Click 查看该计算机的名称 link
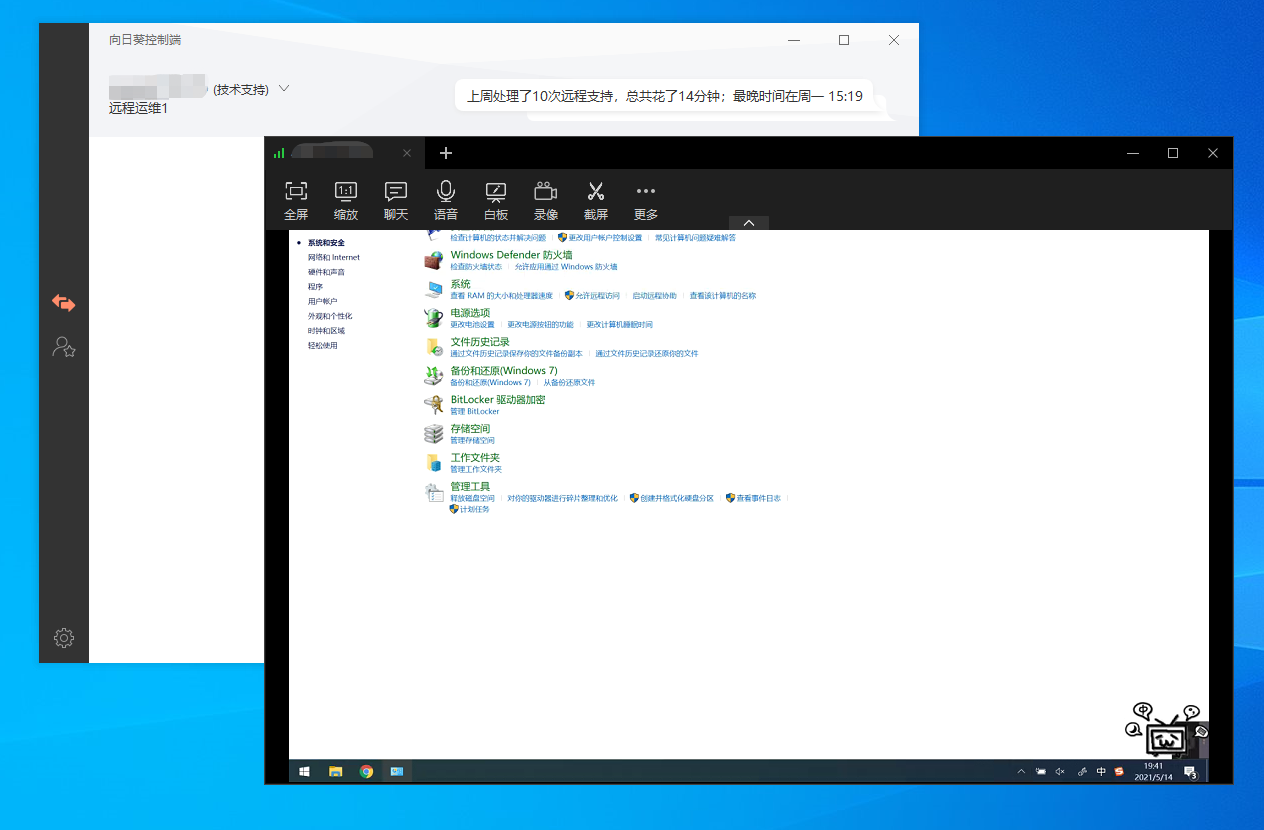The image size is (1264, 830). point(722,296)
